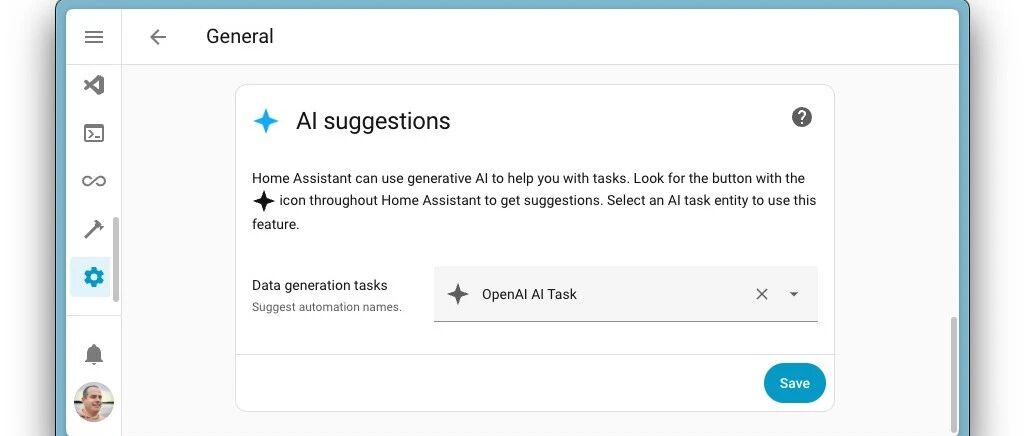Click the sidebar scrollbar
Viewport: 1025px width, 436px height.
pyautogui.click(x=116, y=260)
